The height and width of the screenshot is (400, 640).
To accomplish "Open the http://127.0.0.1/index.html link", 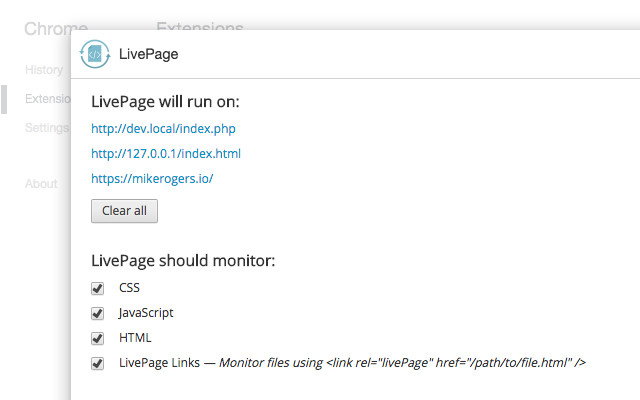I will [x=166, y=154].
